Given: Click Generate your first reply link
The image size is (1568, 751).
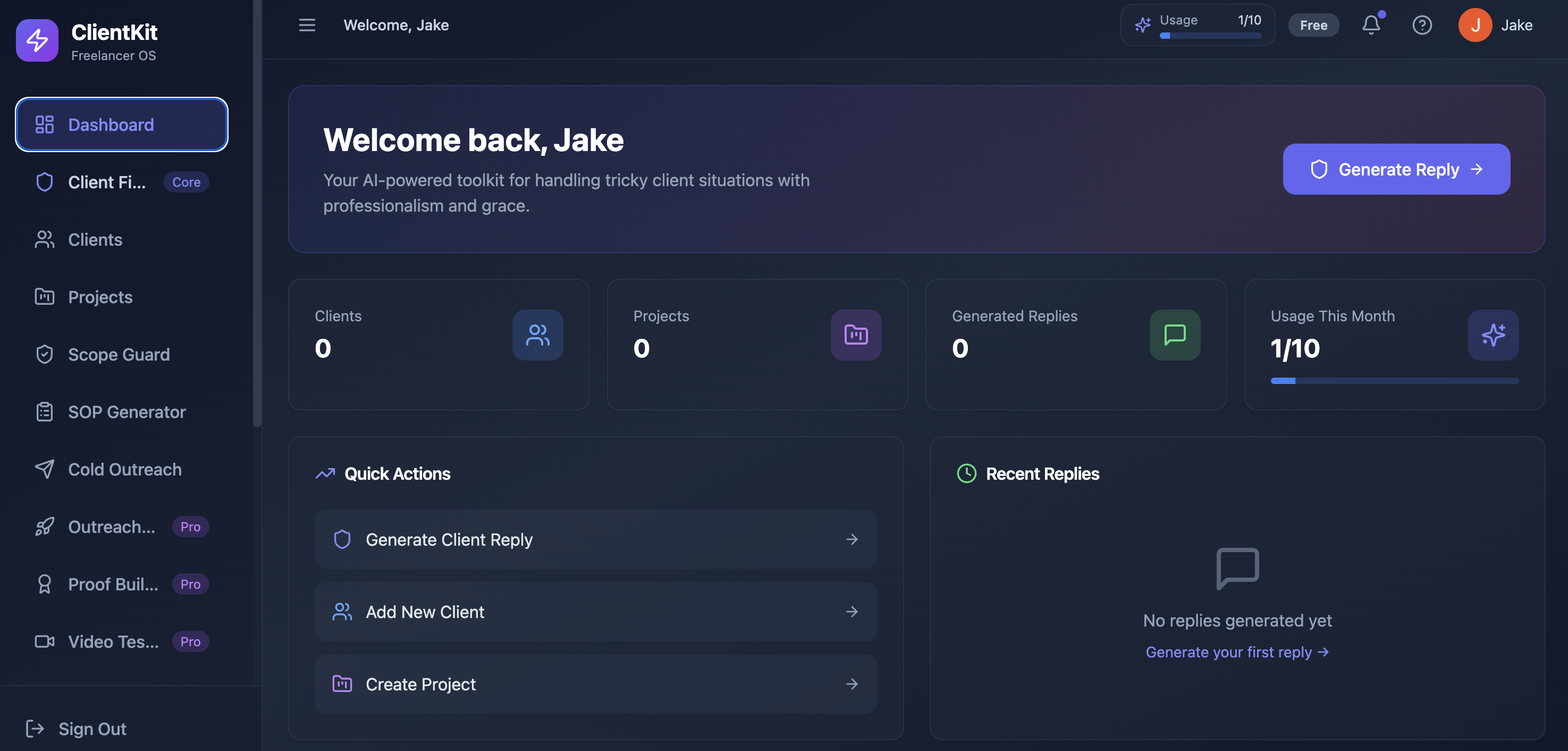Looking at the screenshot, I should (1237, 652).
